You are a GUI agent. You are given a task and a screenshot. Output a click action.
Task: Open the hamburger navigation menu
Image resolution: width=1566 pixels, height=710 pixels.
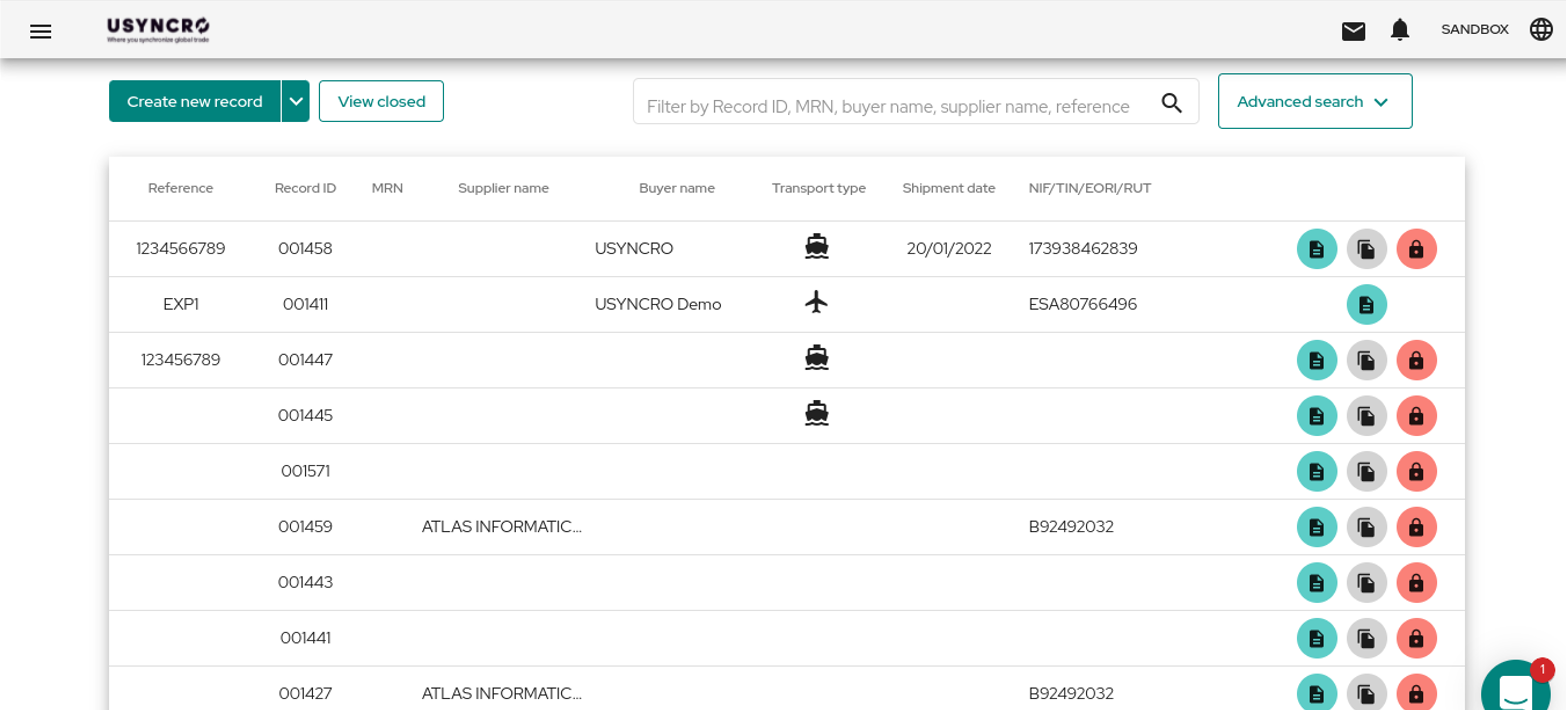40,31
